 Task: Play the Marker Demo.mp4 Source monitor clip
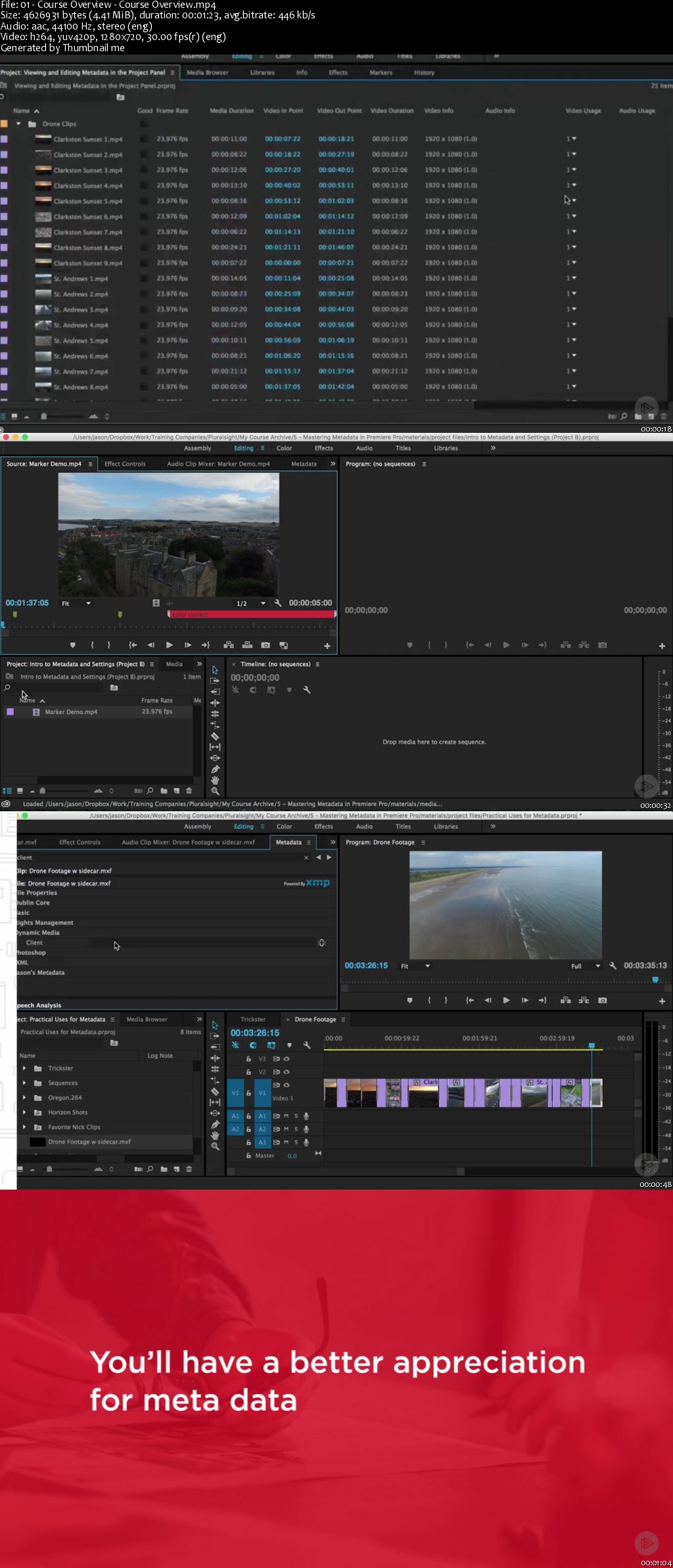169,645
